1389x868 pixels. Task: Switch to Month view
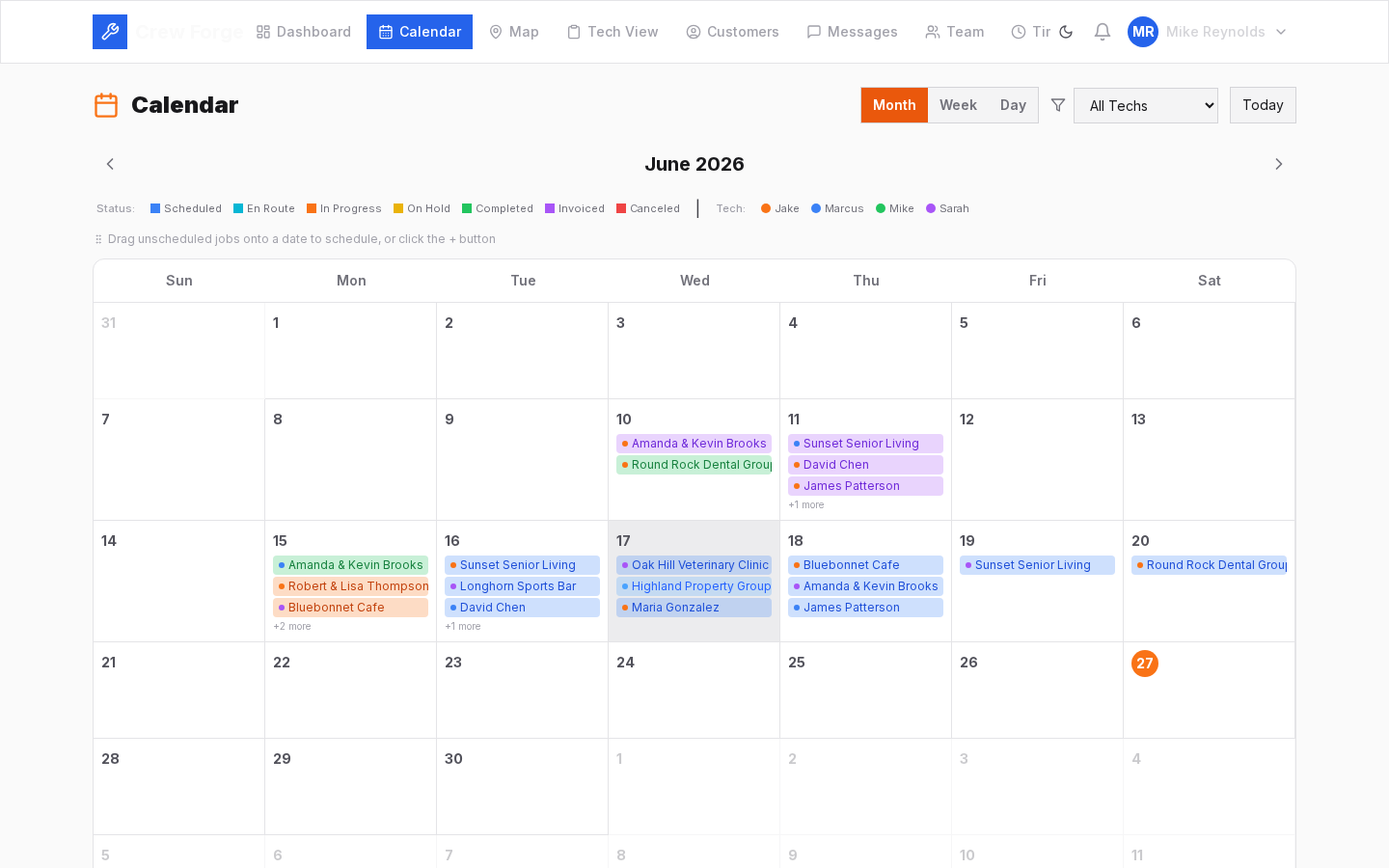pos(894,105)
